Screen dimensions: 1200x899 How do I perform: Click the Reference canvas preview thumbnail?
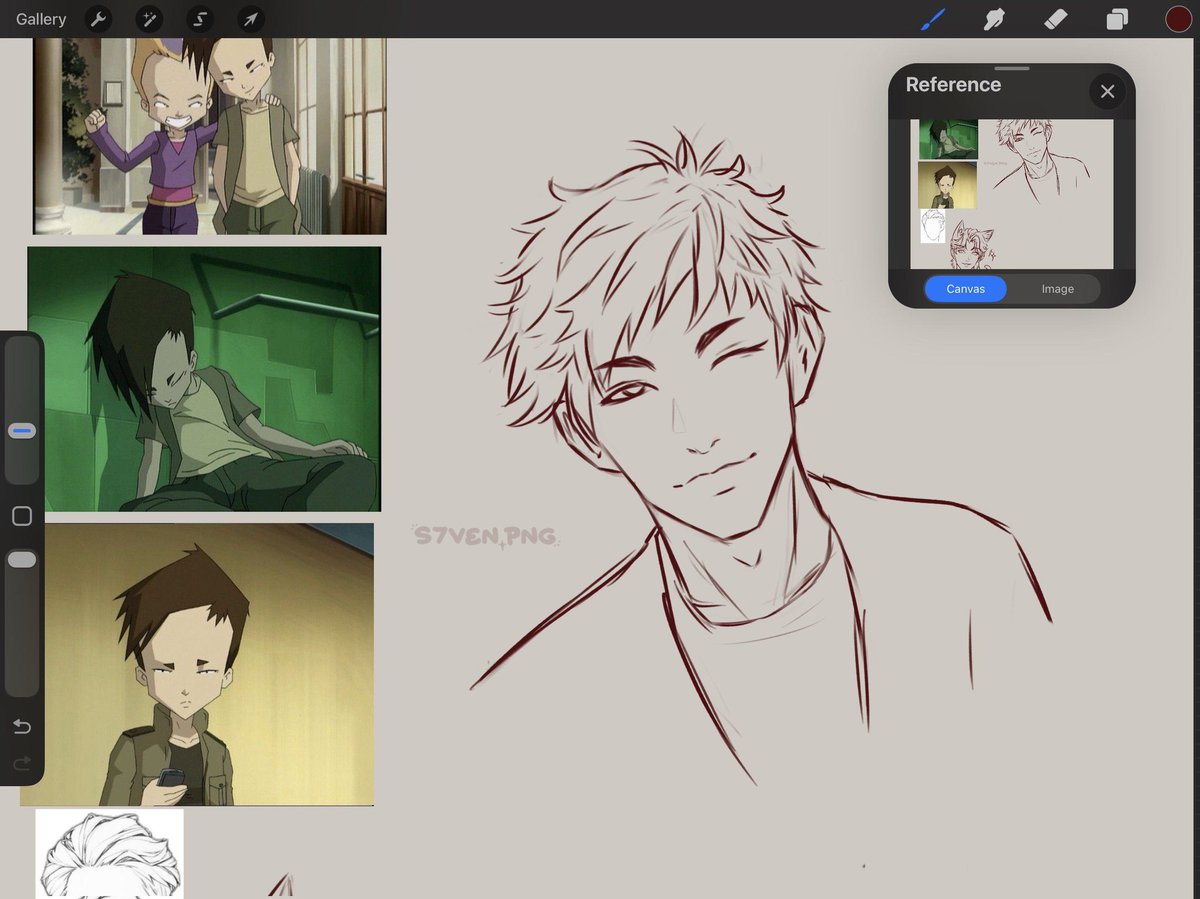click(1011, 194)
